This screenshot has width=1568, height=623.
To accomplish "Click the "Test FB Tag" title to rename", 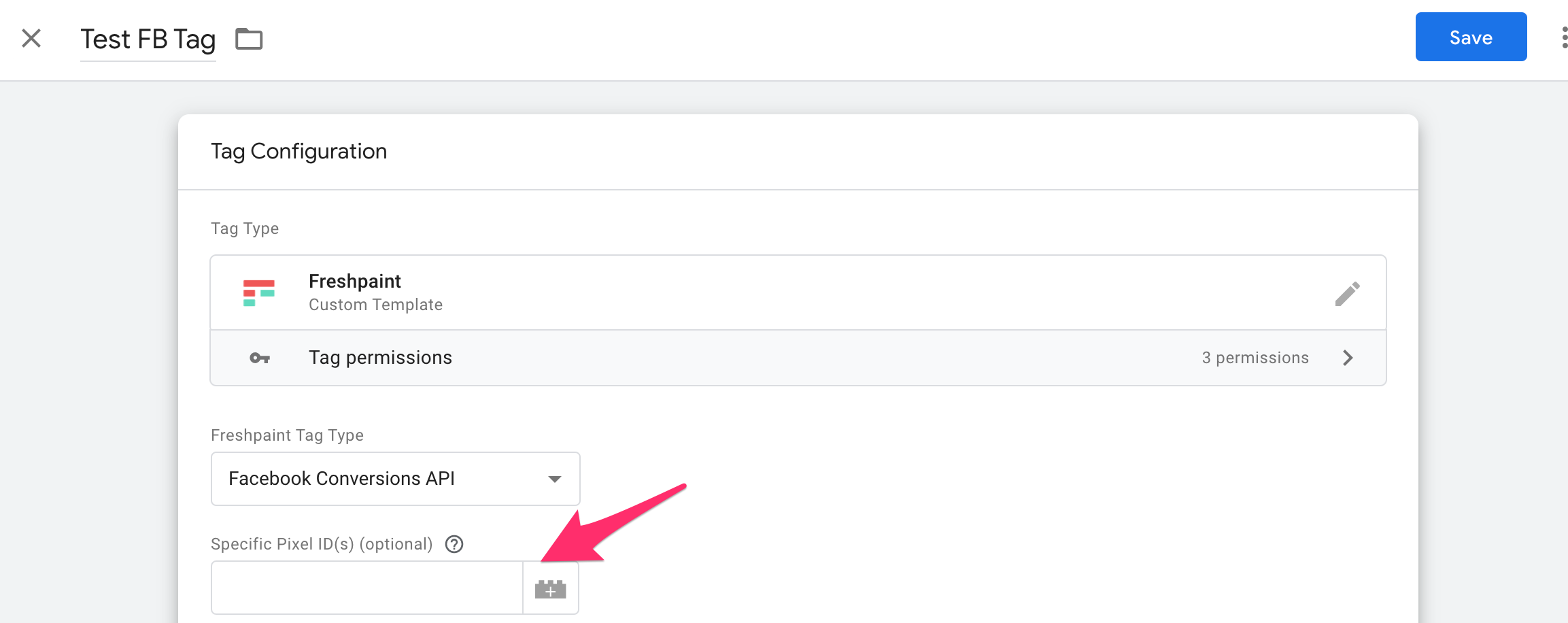I will point(148,39).
